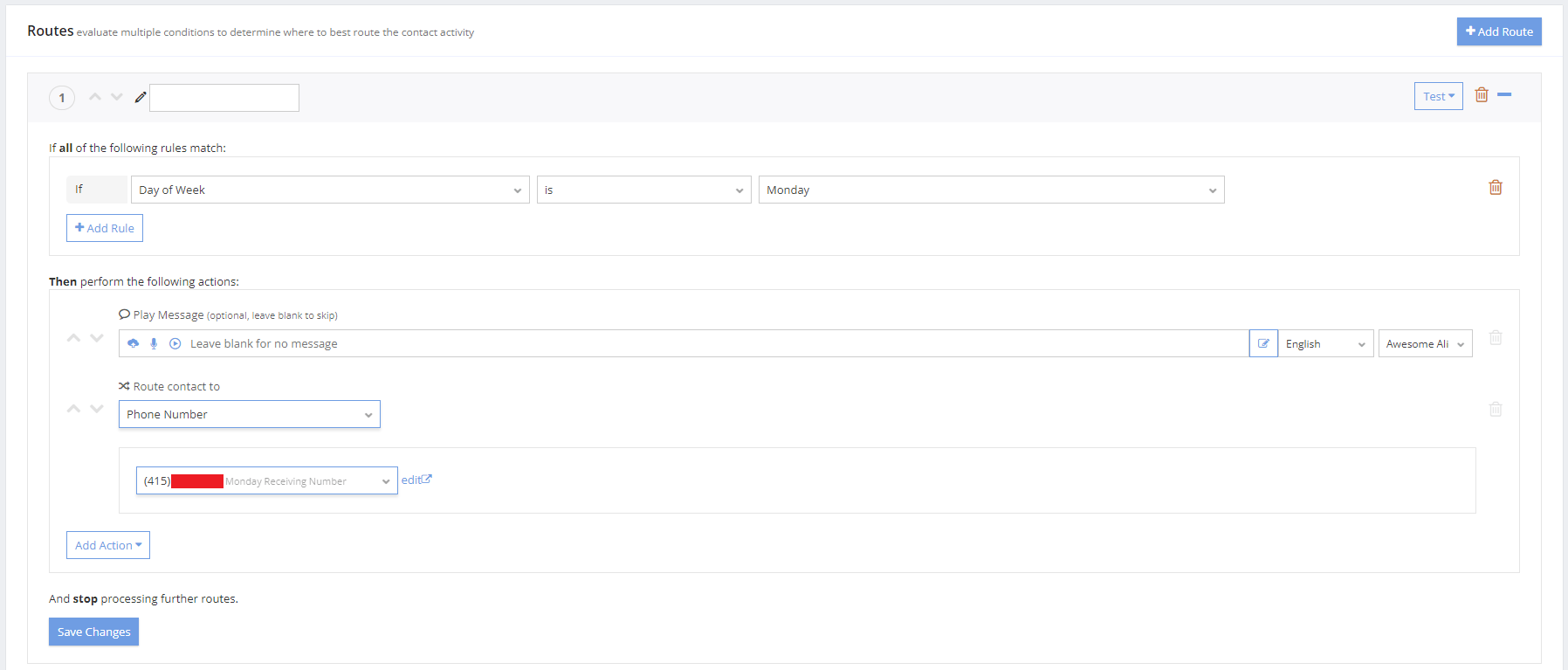1568x670 pixels.
Task: Open message text editor icon
Action: pos(1263,343)
